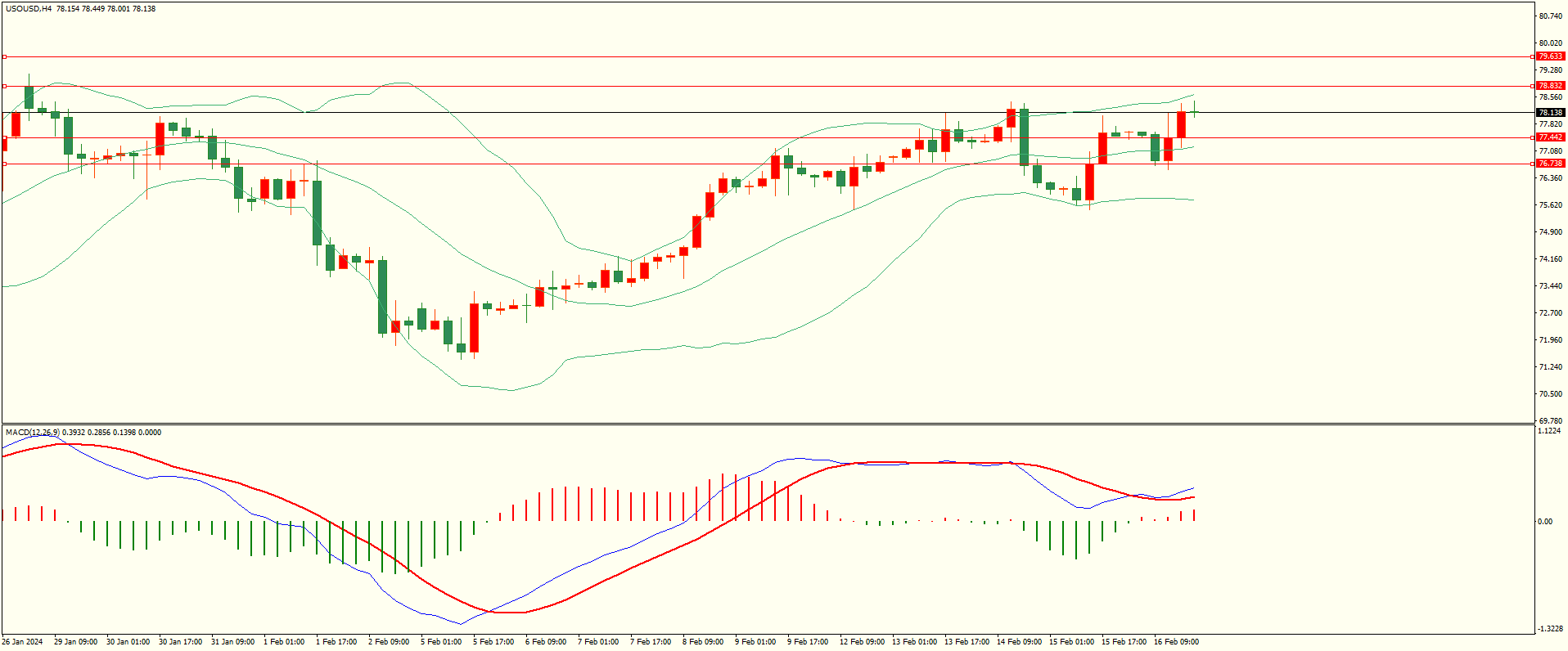1568x651 pixels.
Task: Select the red 79.633 price level tag
Action: pos(1550,56)
